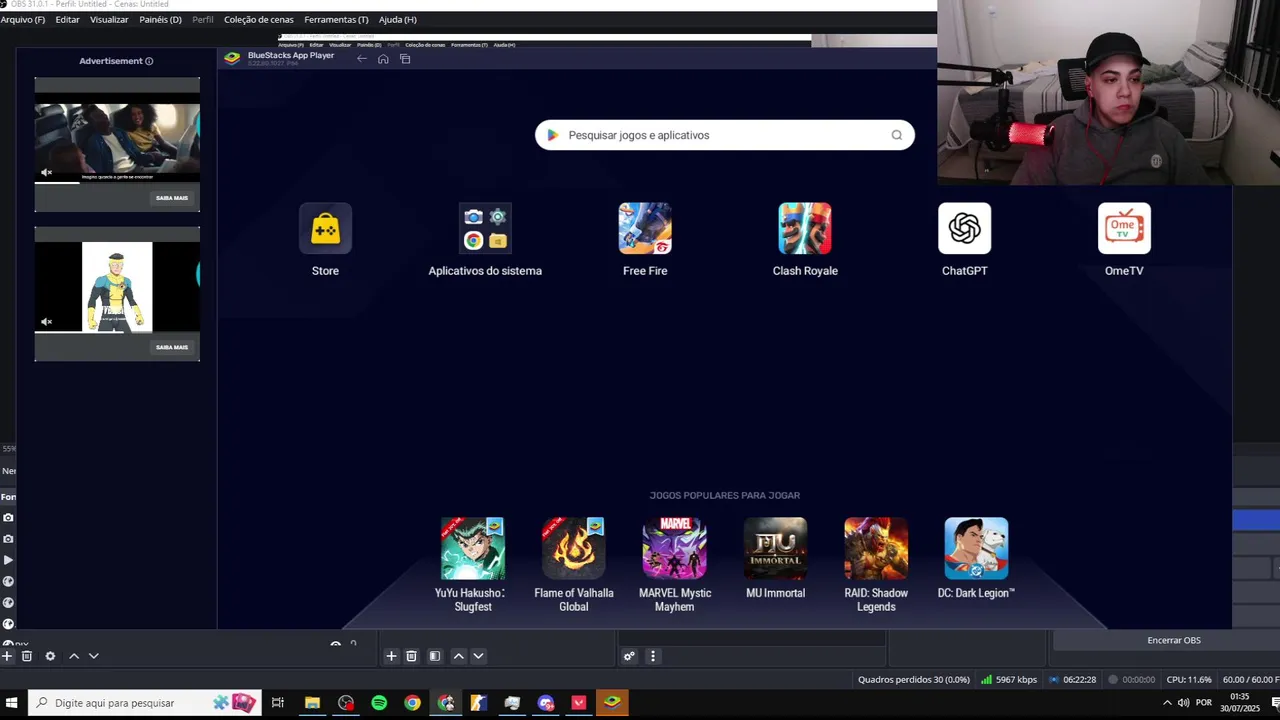
Task: Open File Explorer from taskbar
Action: pos(312,703)
